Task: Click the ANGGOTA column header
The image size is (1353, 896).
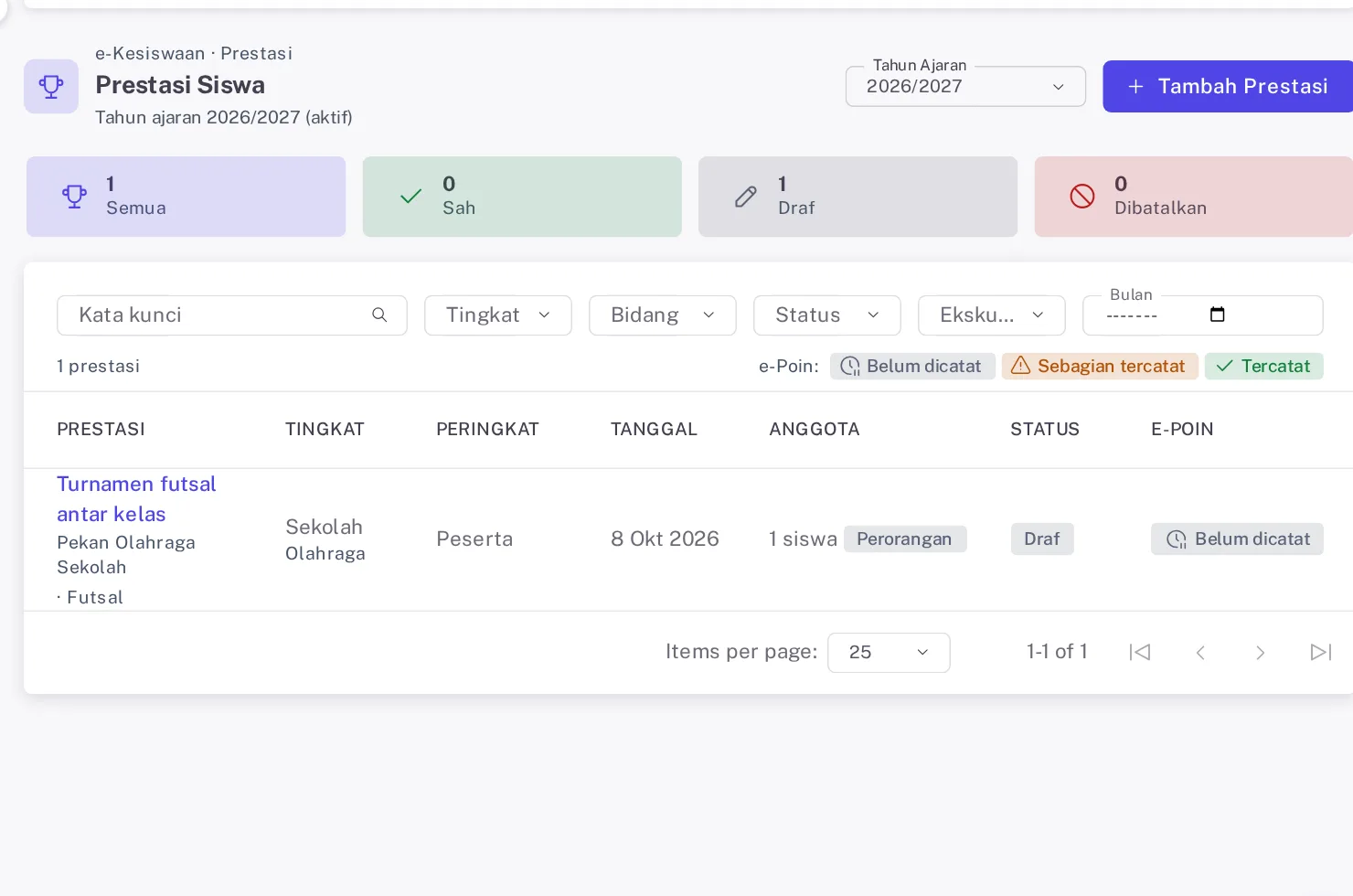Action: coord(815,430)
